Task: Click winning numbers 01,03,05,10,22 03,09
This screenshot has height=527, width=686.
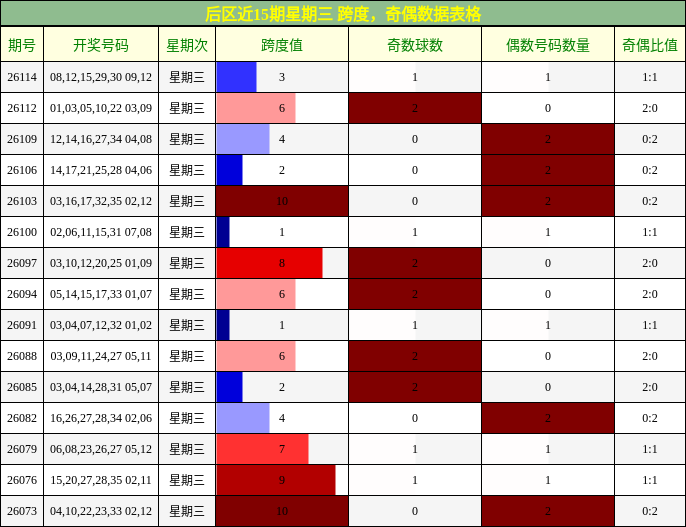Action: pos(101,108)
